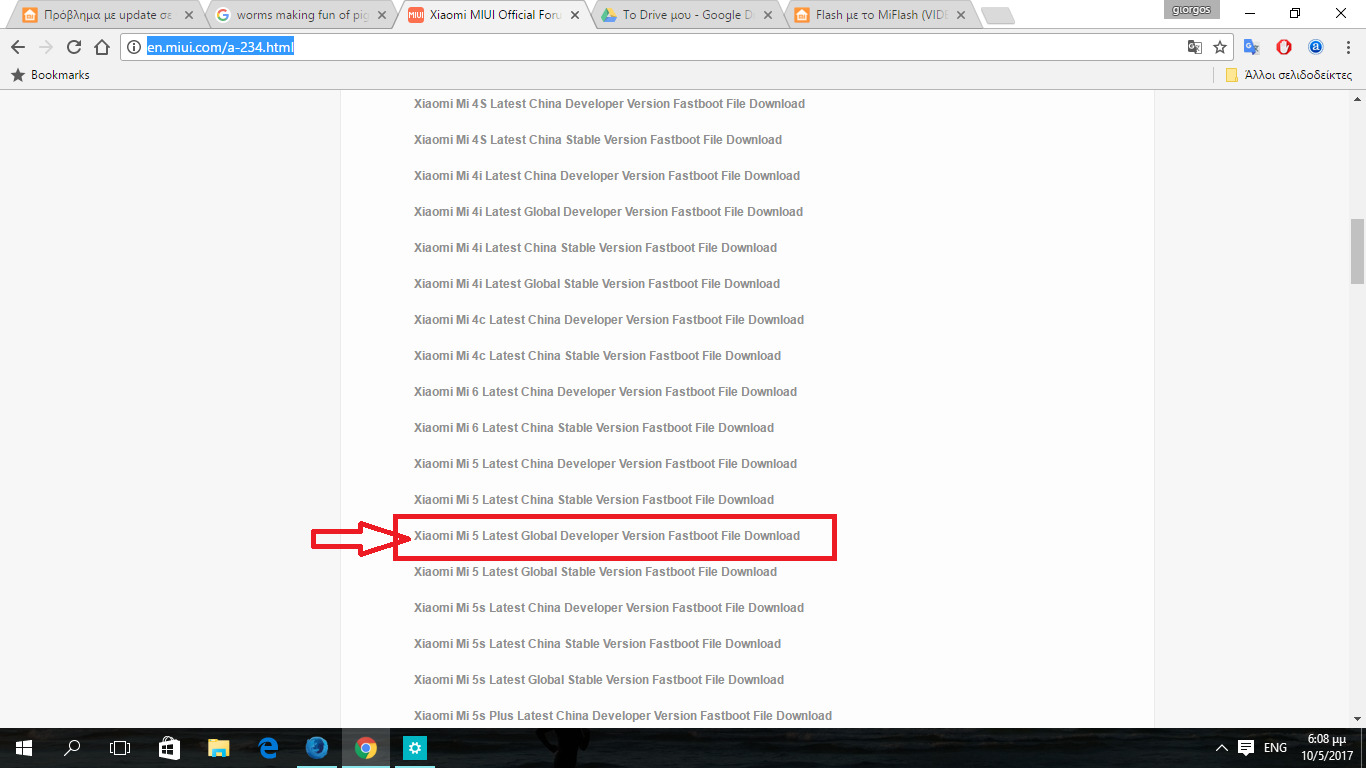Open Mi 4c China Stable Fastboot link
This screenshot has width=1366, height=768.
click(x=597, y=356)
